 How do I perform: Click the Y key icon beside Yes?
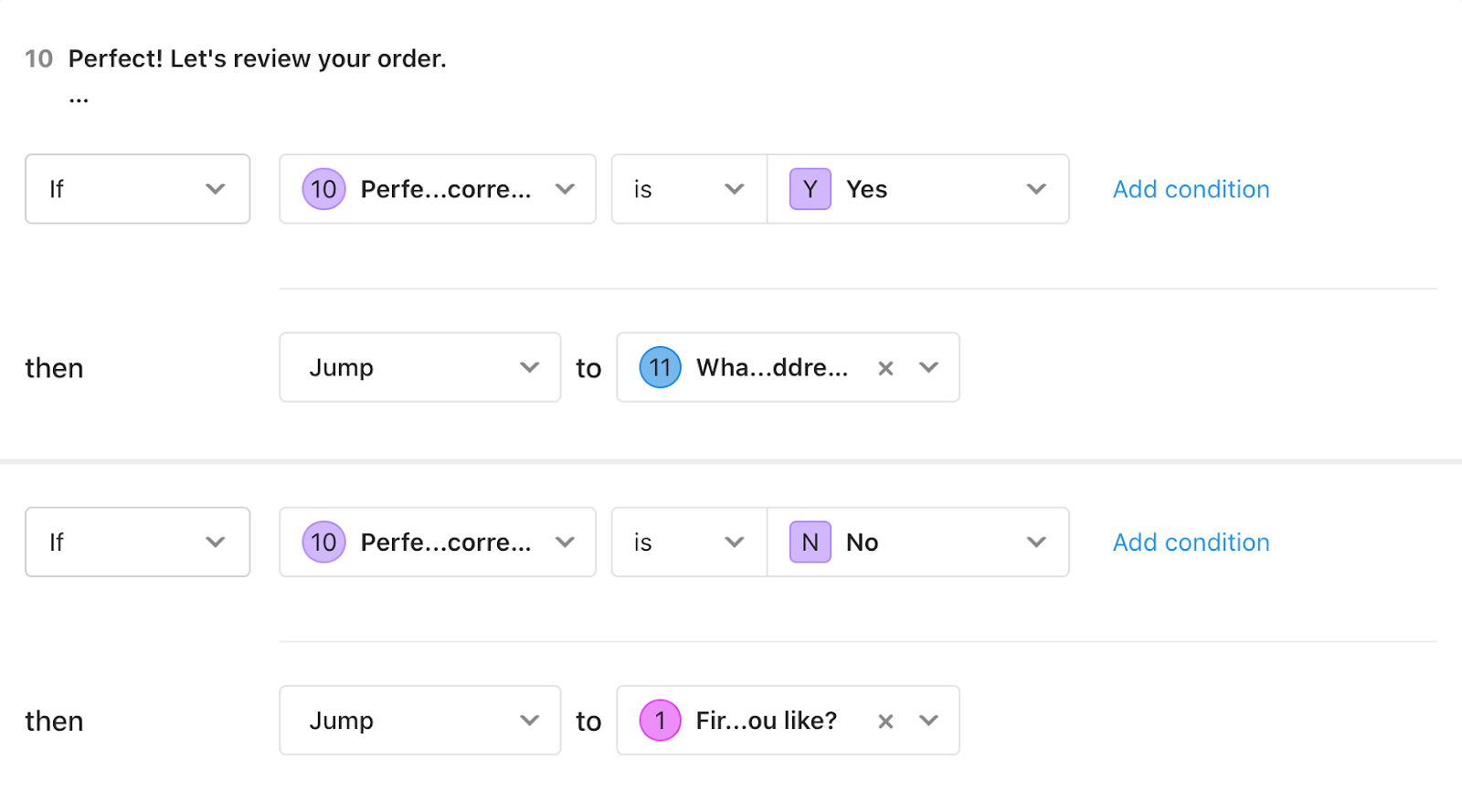tap(810, 189)
